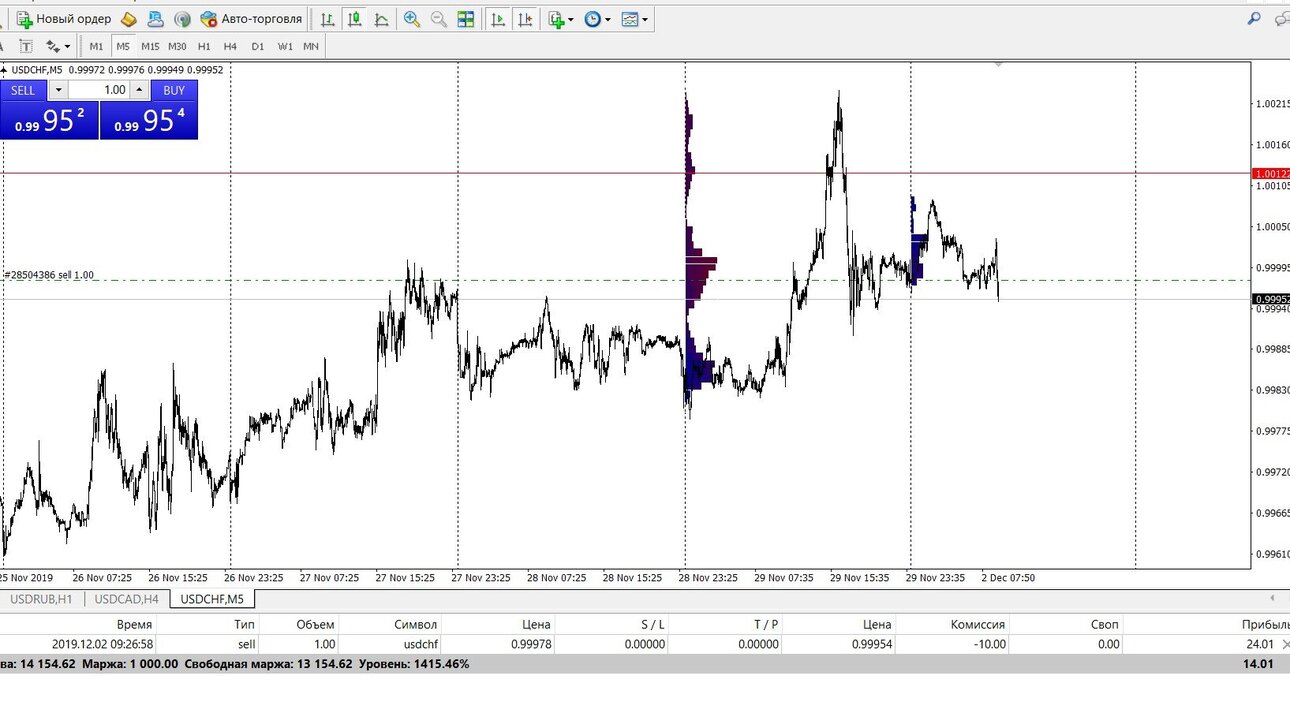The image size is (1290, 713).
Task: Toggle chart auto scroll
Action: (498, 19)
